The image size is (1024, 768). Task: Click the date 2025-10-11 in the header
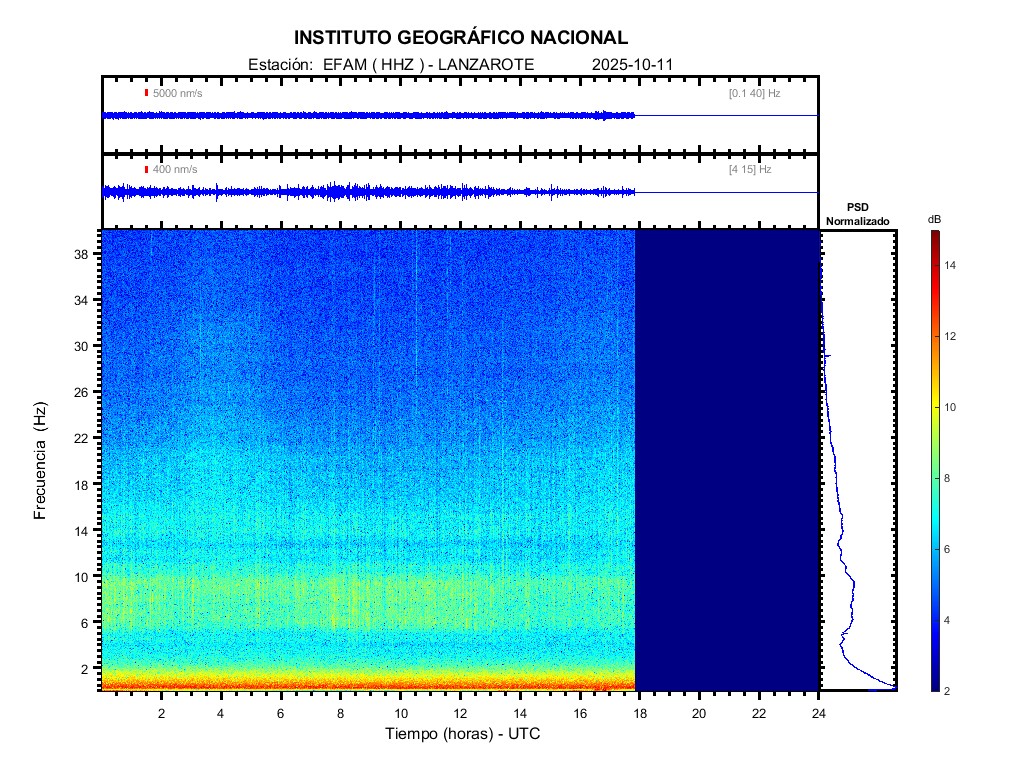(633, 64)
